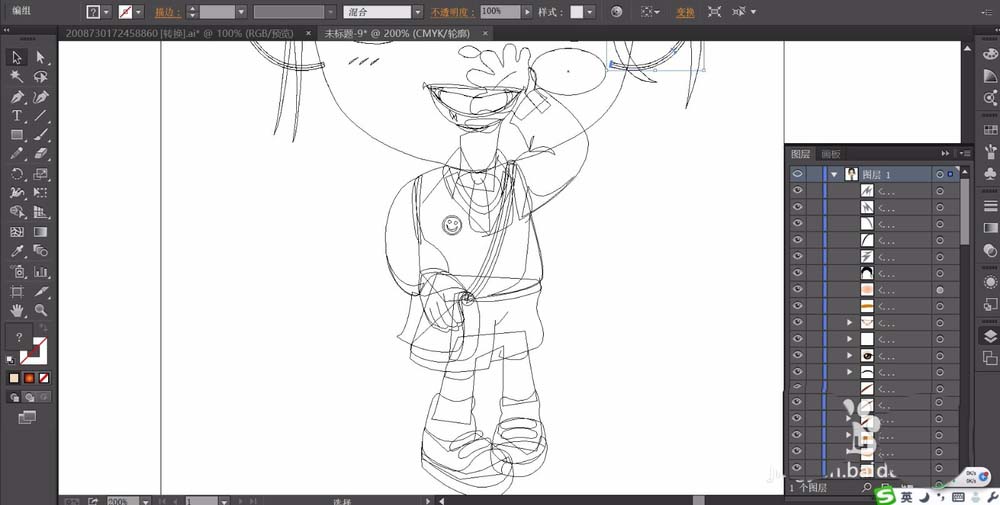This screenshot has height=505, width=1000.
Task: Click the 不透明度 opacity link
Action: point(453,12)
